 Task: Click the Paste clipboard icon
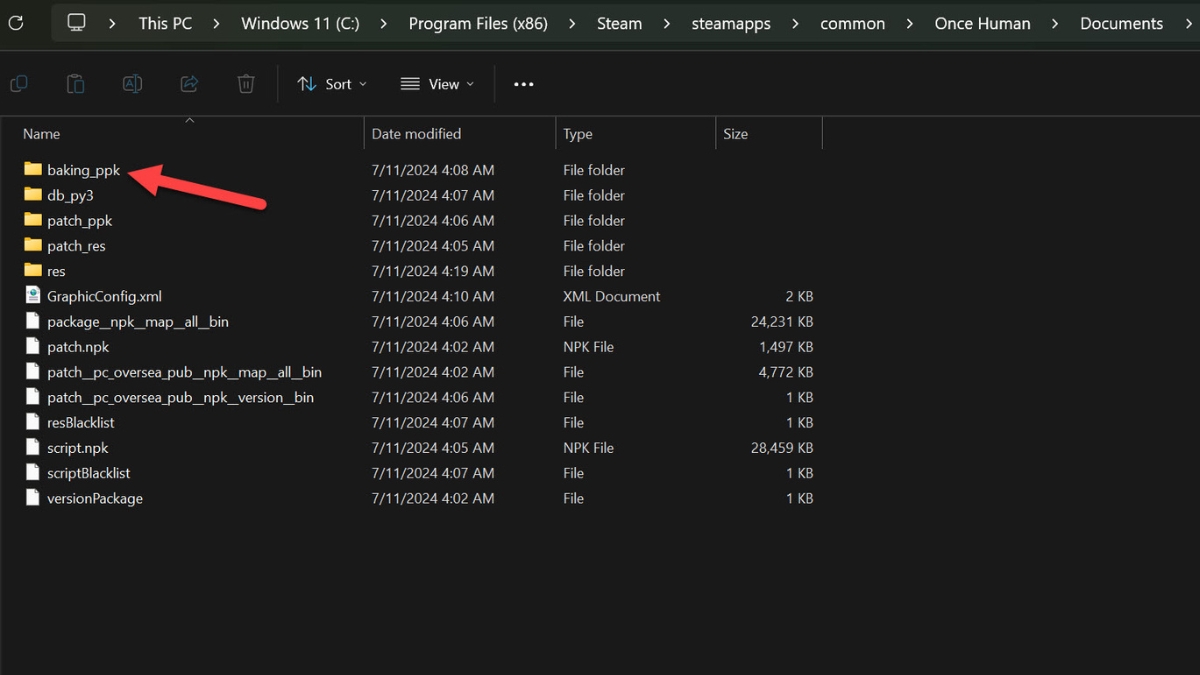pos(75,84)
